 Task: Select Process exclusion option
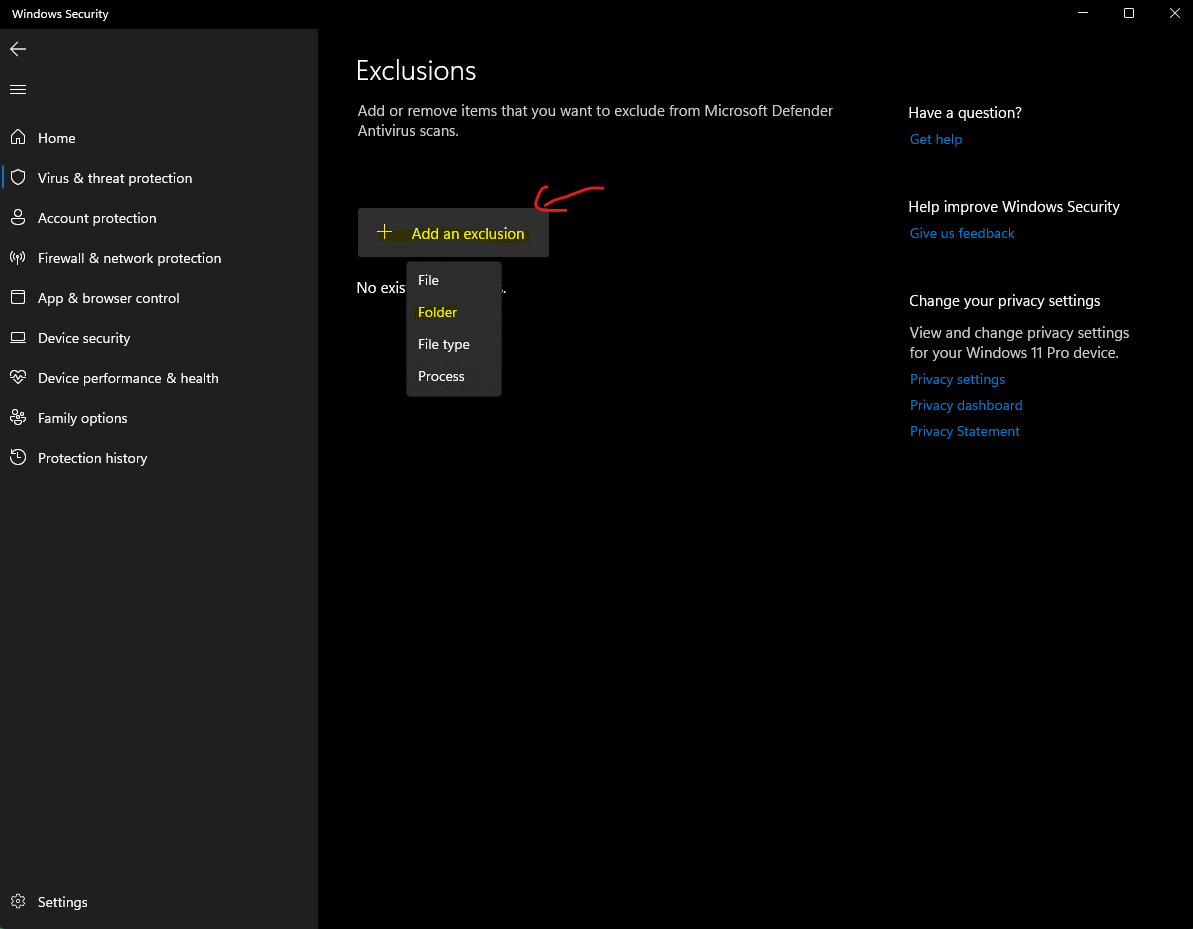pos(441,376)
